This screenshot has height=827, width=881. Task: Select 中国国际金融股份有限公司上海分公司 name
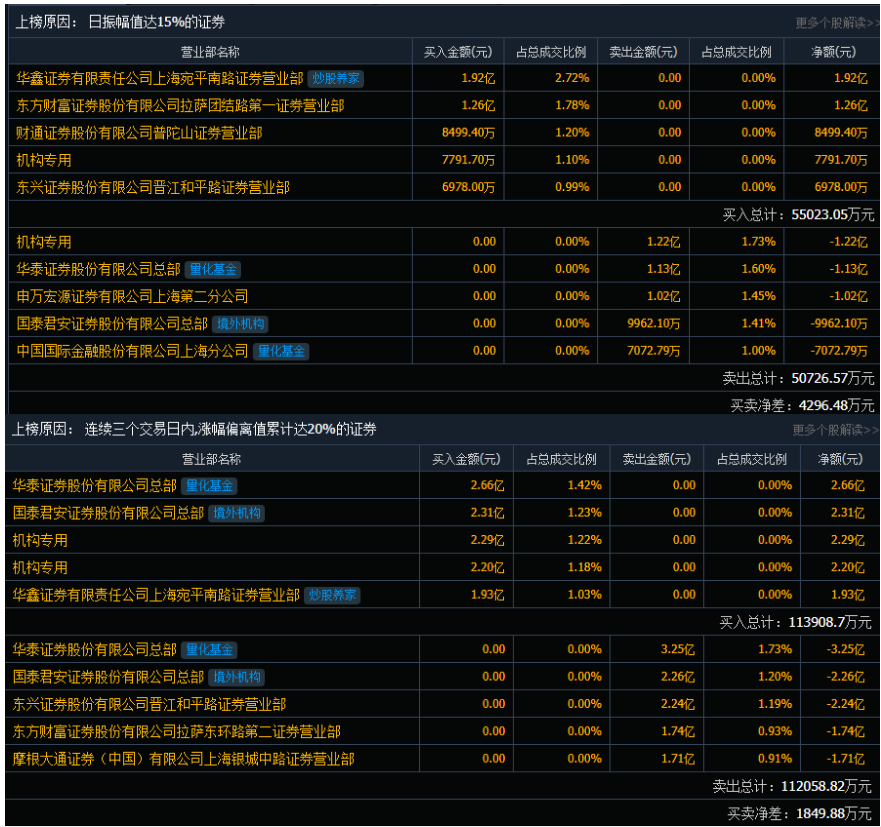pos(132,352)
